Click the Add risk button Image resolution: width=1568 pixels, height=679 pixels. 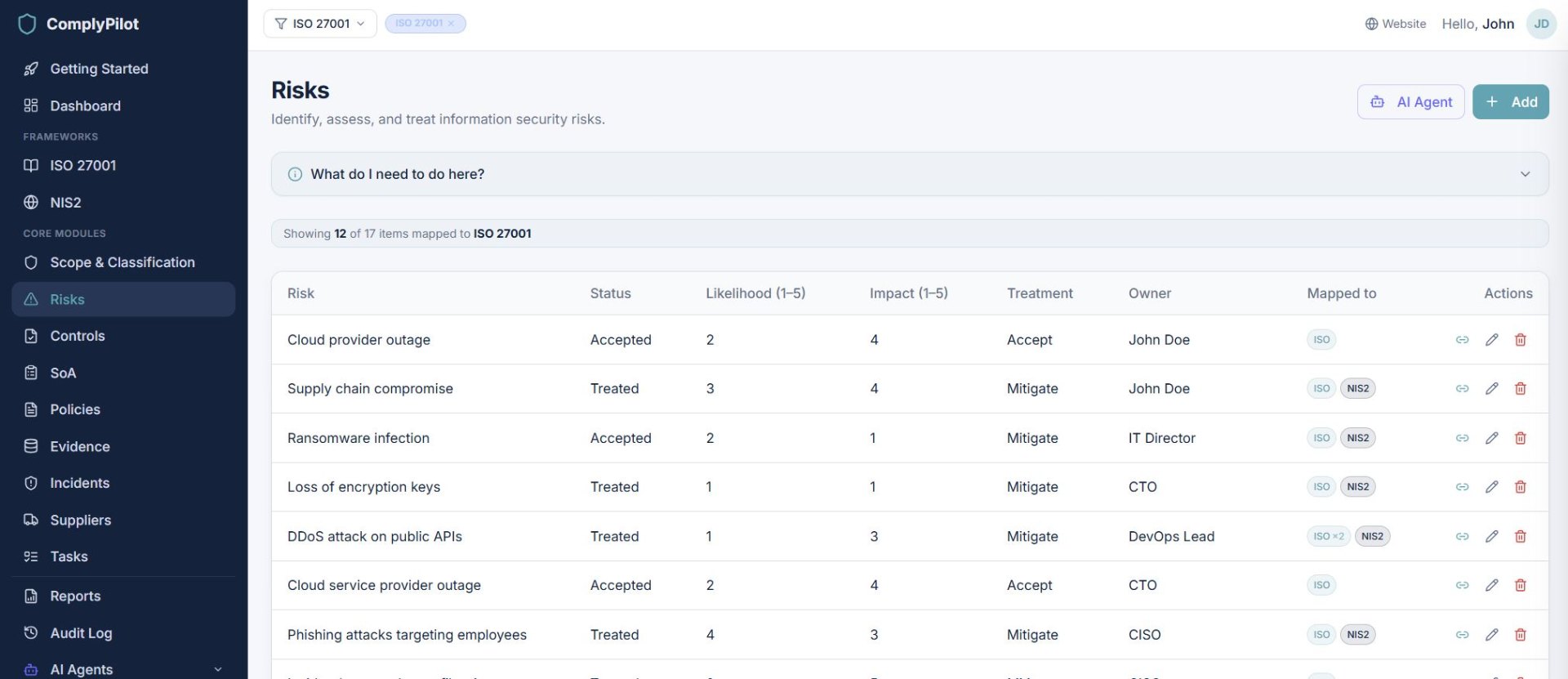point(1510,102)
